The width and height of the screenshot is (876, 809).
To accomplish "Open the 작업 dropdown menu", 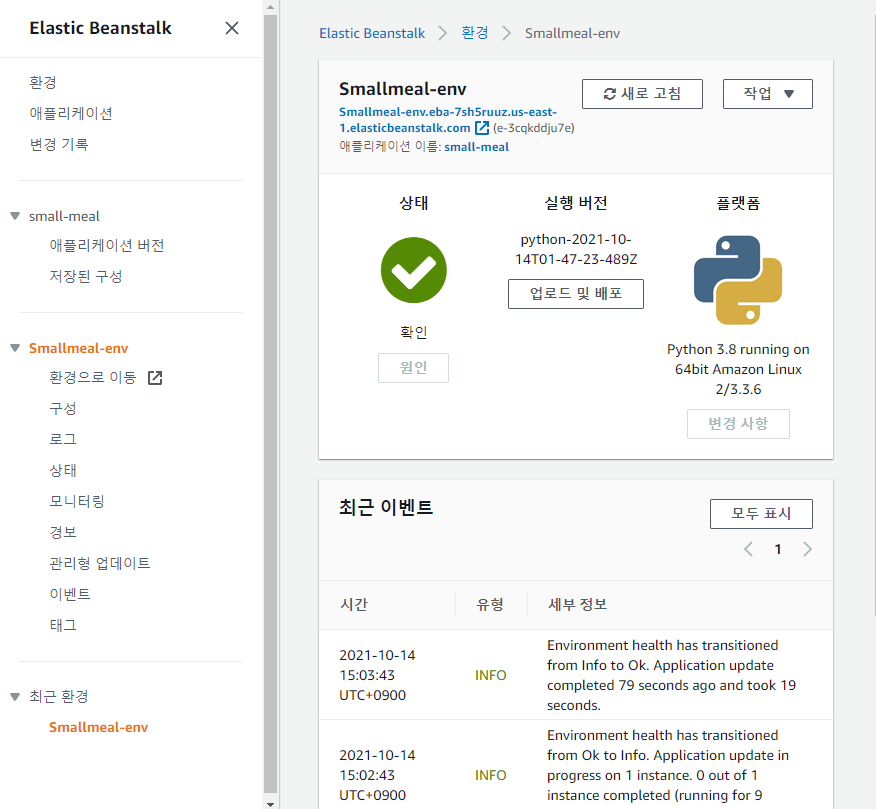I will [x=768, y=94].
